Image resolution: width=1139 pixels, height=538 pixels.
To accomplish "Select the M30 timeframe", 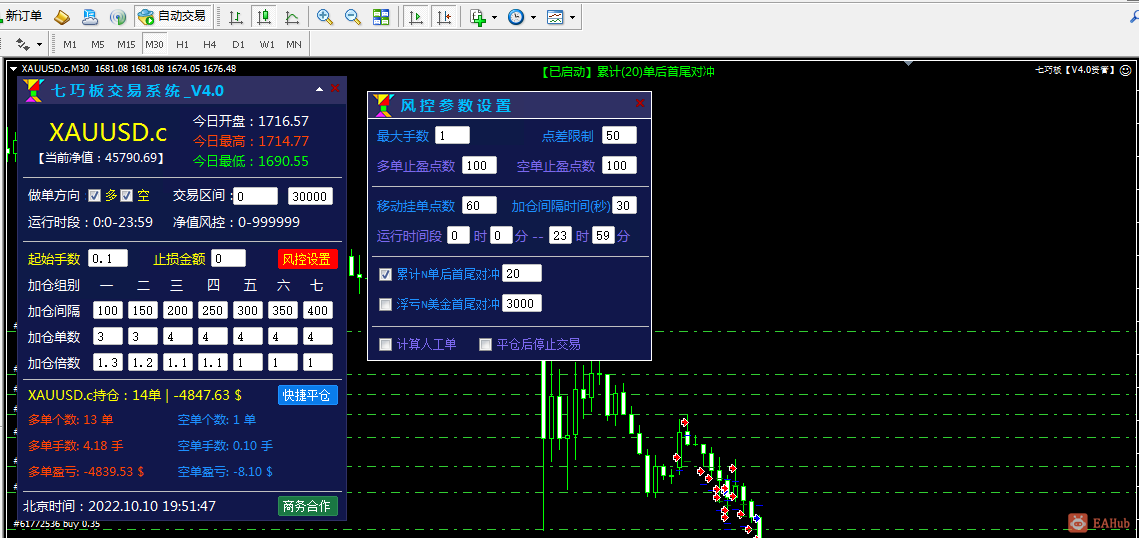I will click(154, 44).
